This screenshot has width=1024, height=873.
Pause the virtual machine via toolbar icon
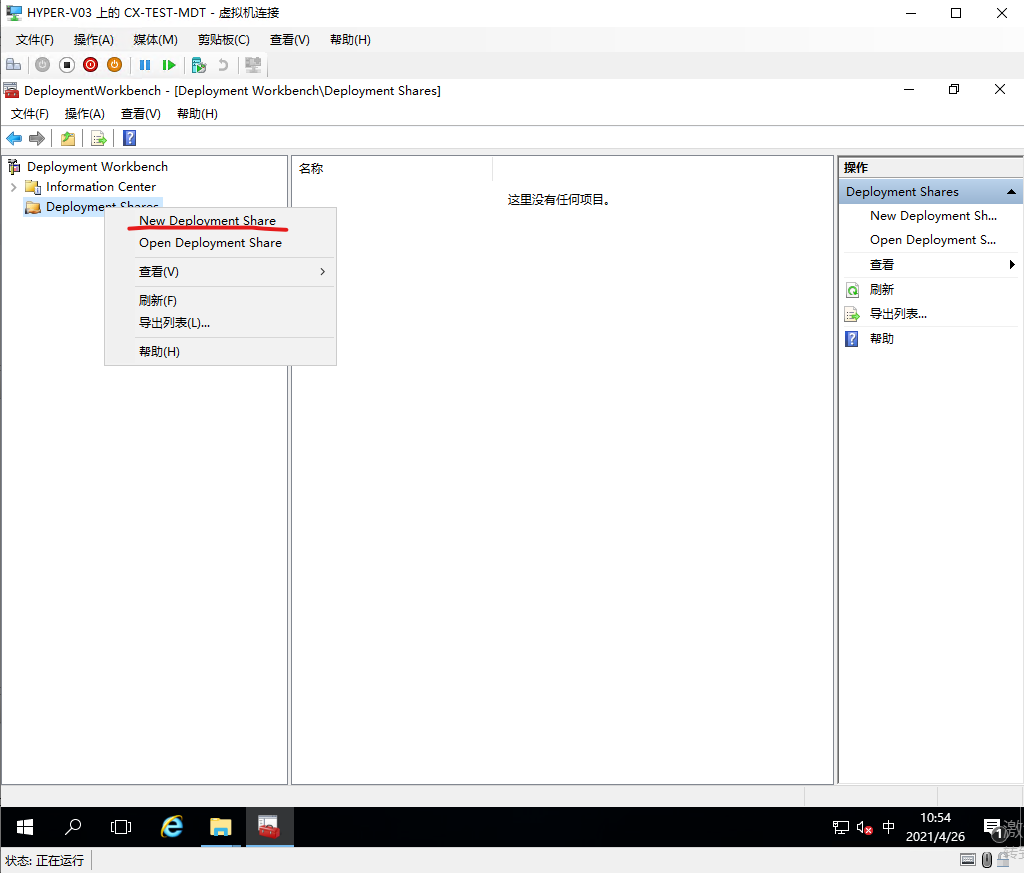point(145,64)
